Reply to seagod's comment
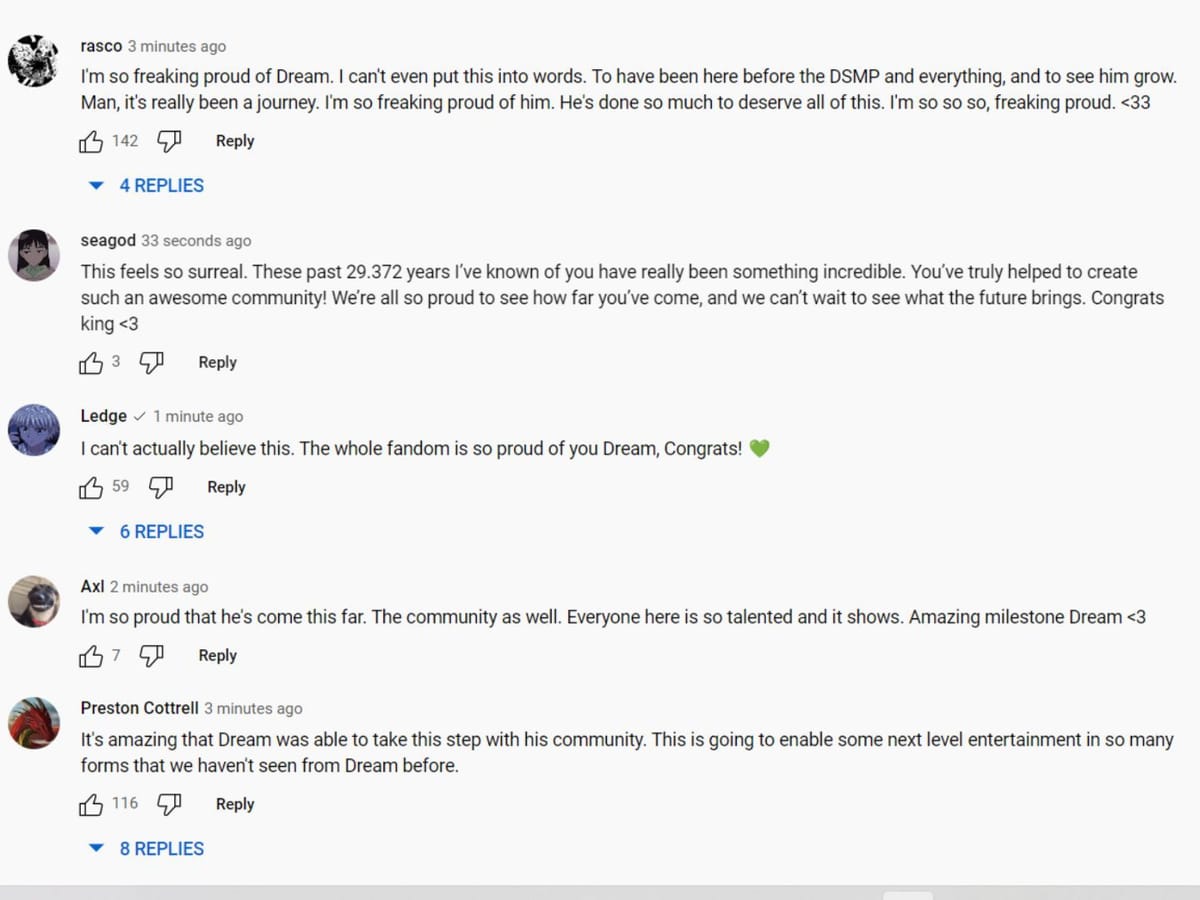 [217, 363]
